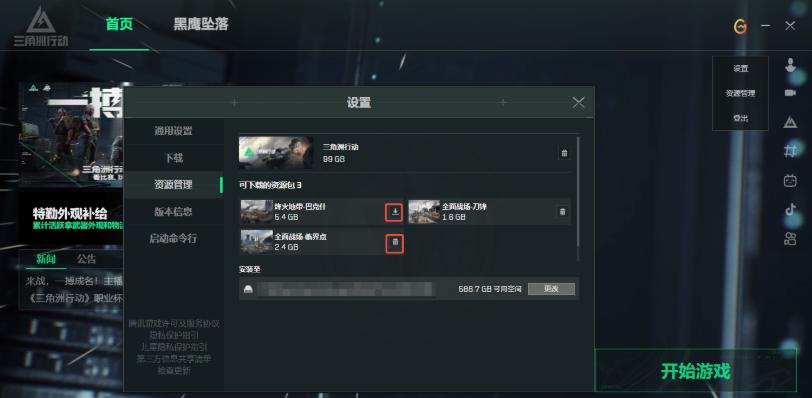The height and width of the screenshot is (398, 812).
Task: Switch to the 黑鹰坠落 tab
Action: tap(200, 24)
